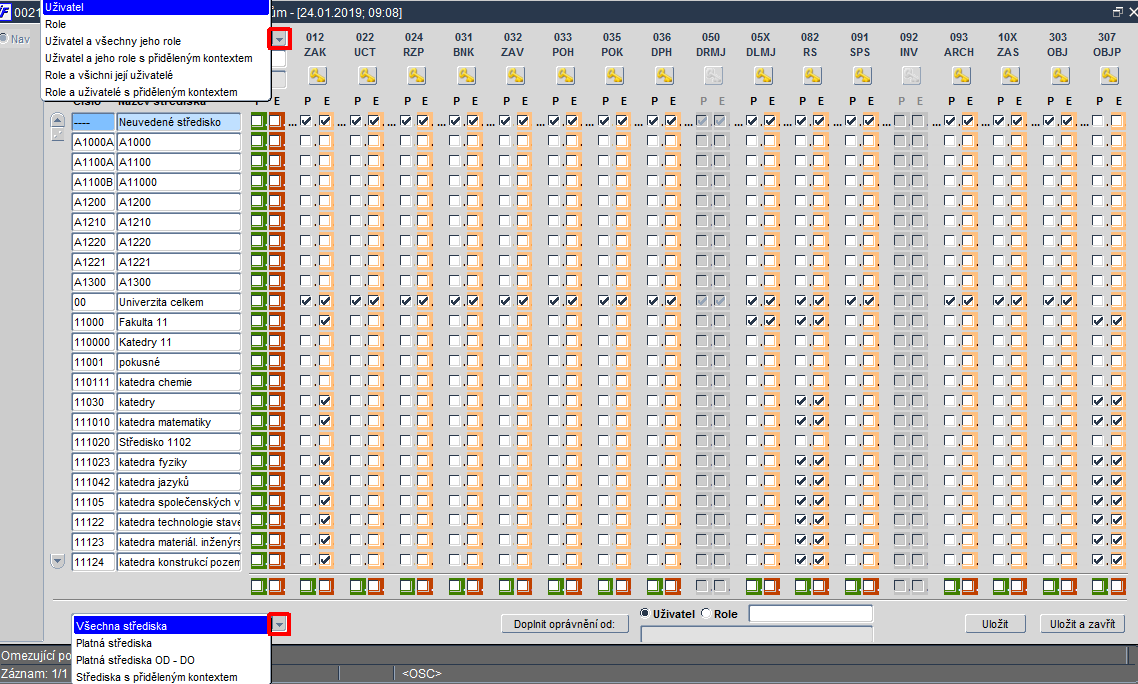Click the key icon under column 091 SPS
The width and height of the screenshot is (1138, 684).
tap(861, 76)
